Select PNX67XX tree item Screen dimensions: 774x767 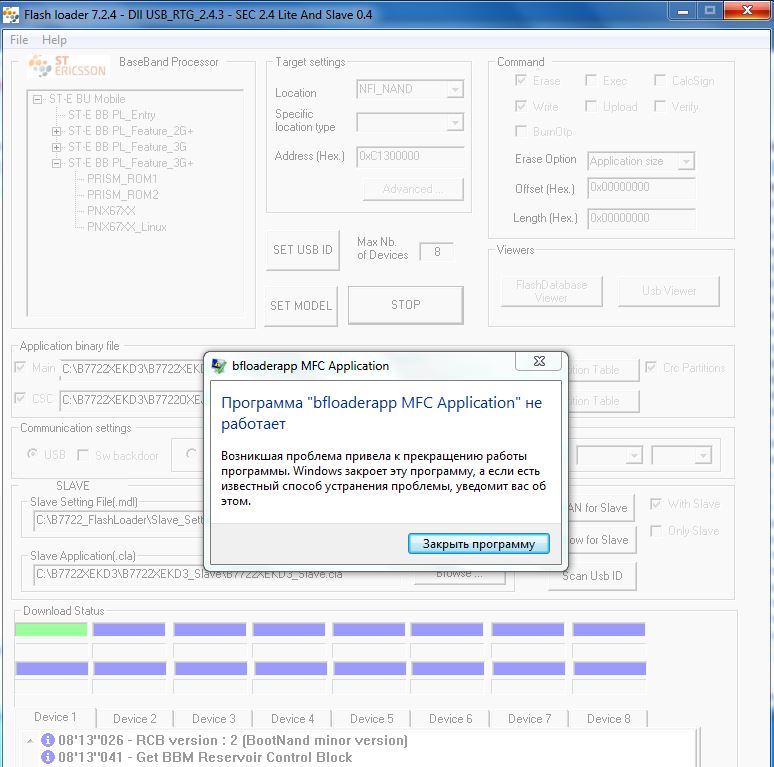(x=111, y=211)
